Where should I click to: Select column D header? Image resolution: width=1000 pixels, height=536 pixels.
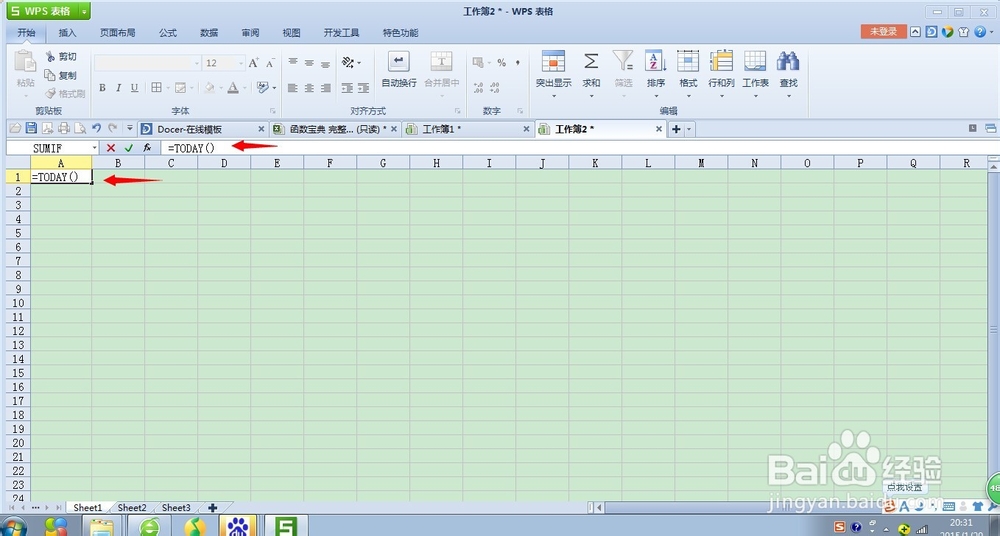point(224,163)
